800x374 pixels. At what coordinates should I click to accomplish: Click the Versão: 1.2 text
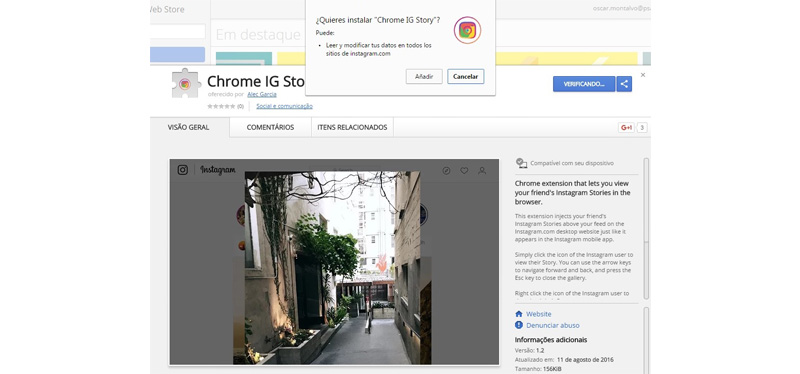(530, 351)
